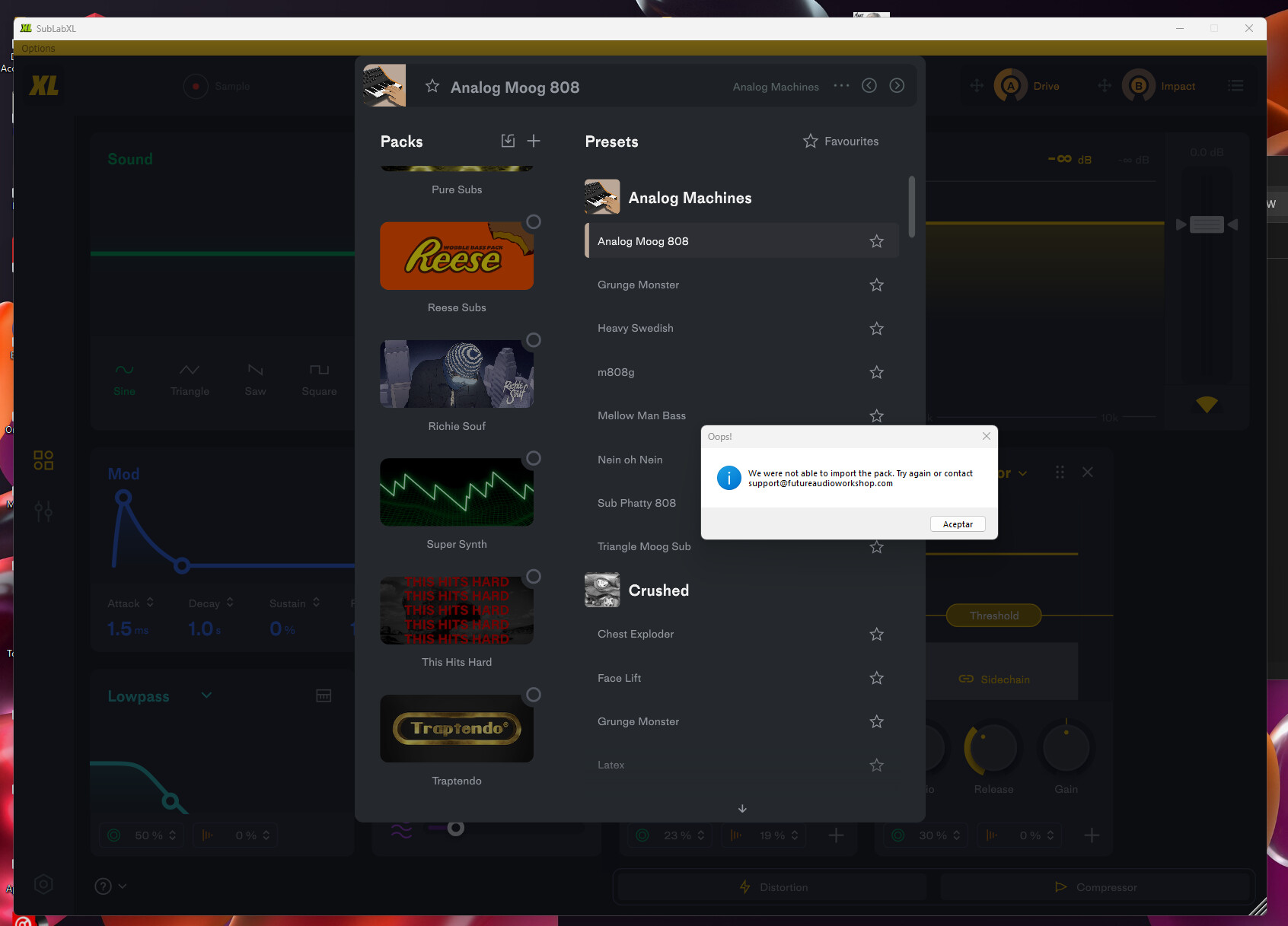Open the Drive macro A knob
Viewport: 1288px width, 926px height.
pos(1011,86)
